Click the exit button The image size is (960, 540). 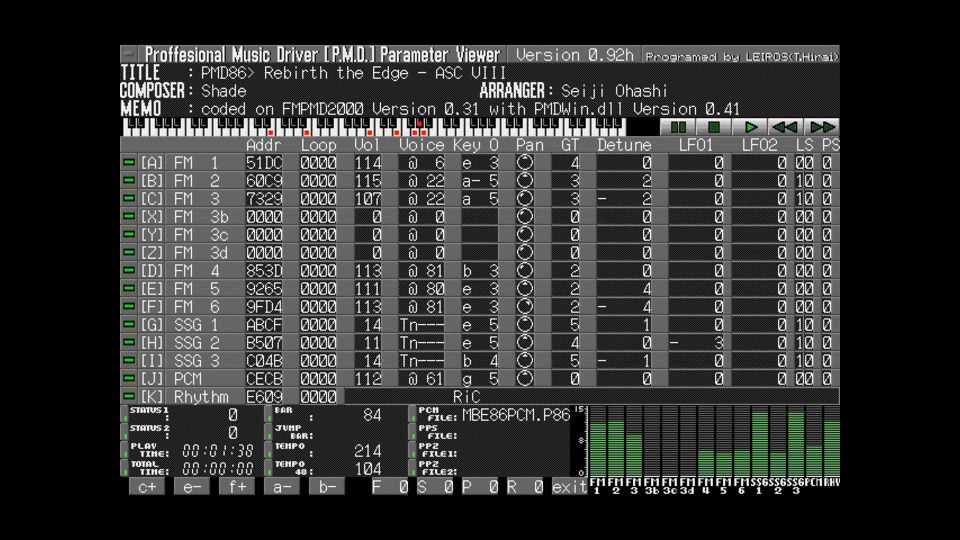tap(569, 487)
